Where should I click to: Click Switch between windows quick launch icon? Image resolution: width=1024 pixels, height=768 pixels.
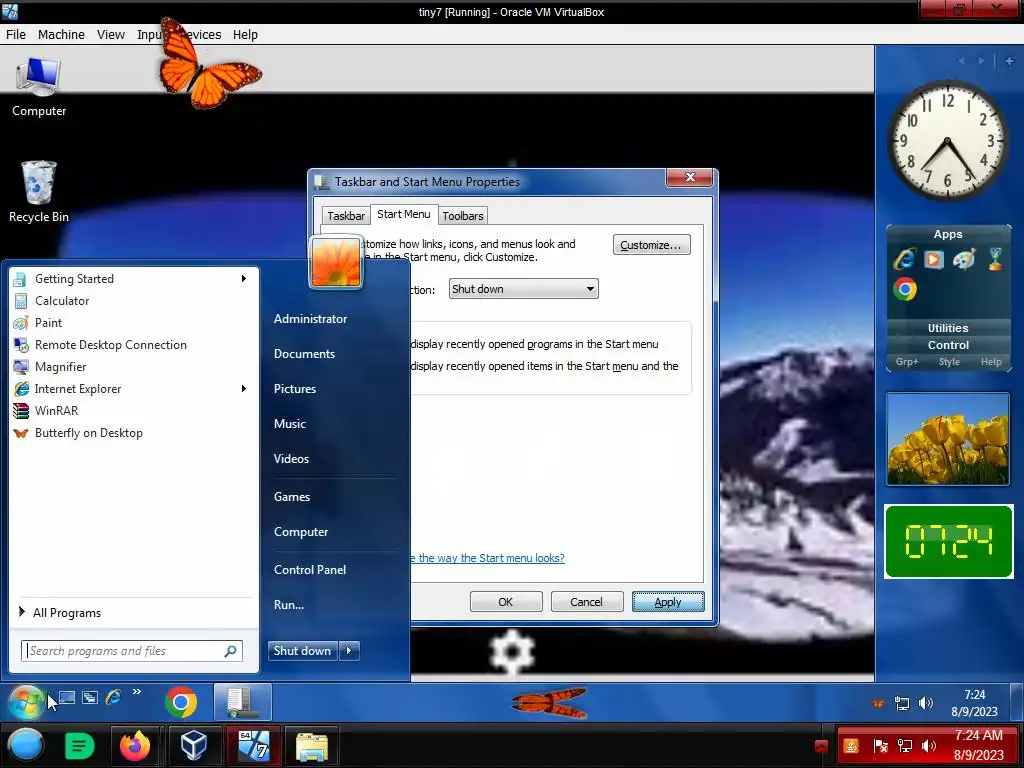click(x=90, y=697)
